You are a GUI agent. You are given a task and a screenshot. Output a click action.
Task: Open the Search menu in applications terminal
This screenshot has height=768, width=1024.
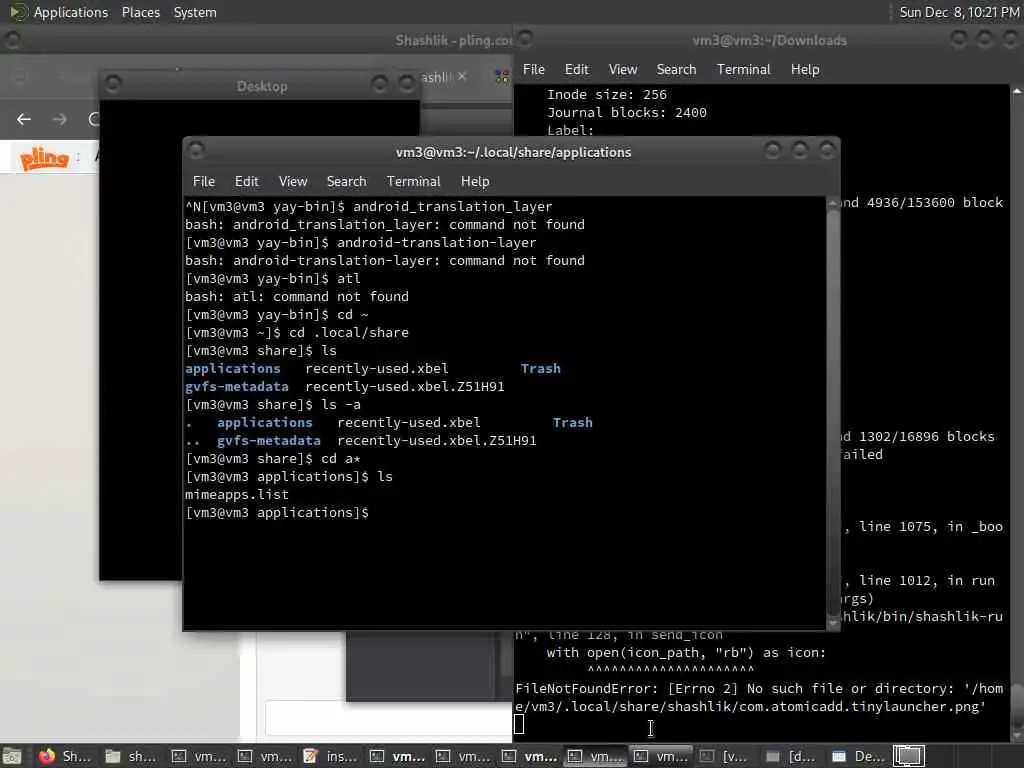(346, 182)
